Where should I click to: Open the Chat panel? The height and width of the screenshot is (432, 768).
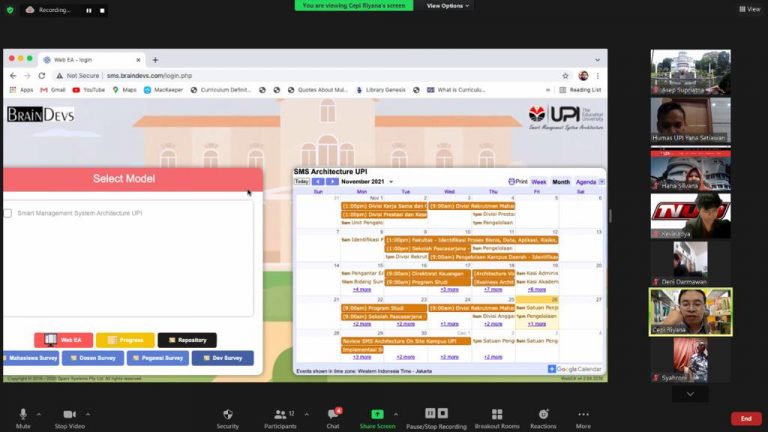[333, 419]
